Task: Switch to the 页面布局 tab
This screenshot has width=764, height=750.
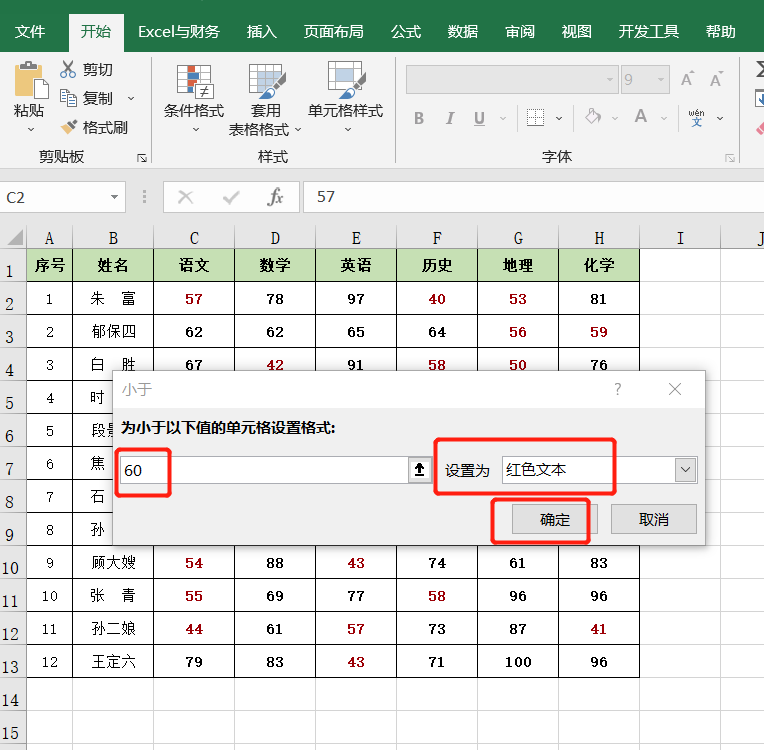Action: (x=334, y=32)
